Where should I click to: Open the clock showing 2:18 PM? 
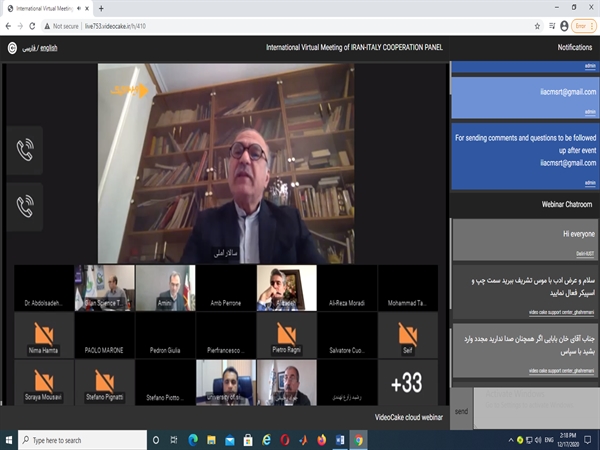pos(568,440)
